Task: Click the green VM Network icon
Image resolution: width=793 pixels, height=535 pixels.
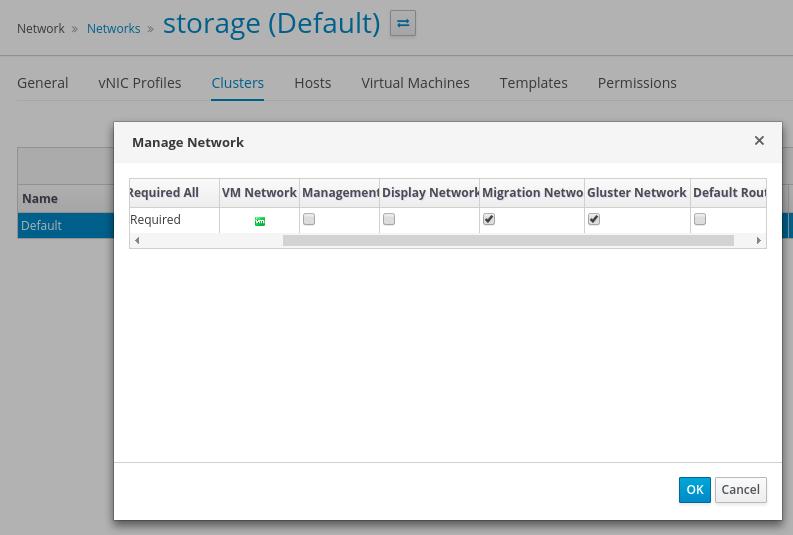Action: [x=260, y=221]
